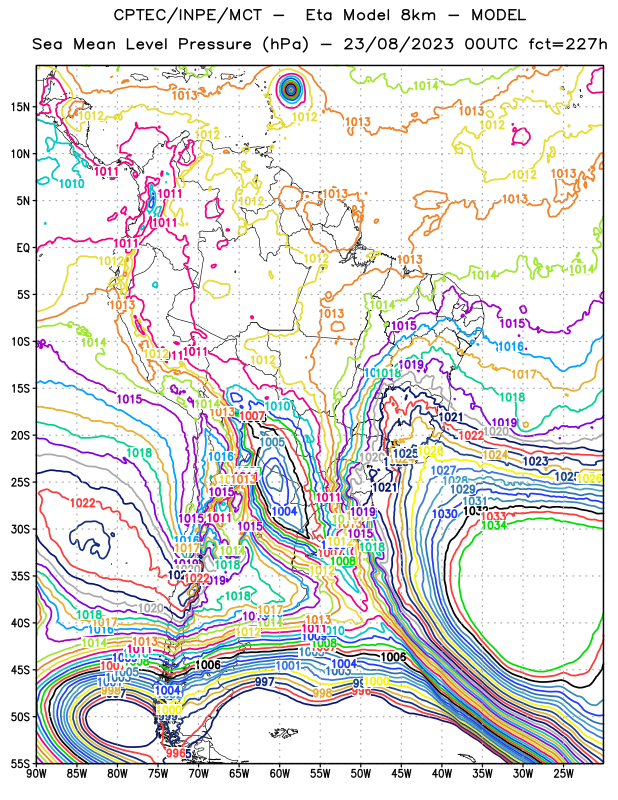
Task: Click the 1029 isobar label
Action: (x=463, y=489)
